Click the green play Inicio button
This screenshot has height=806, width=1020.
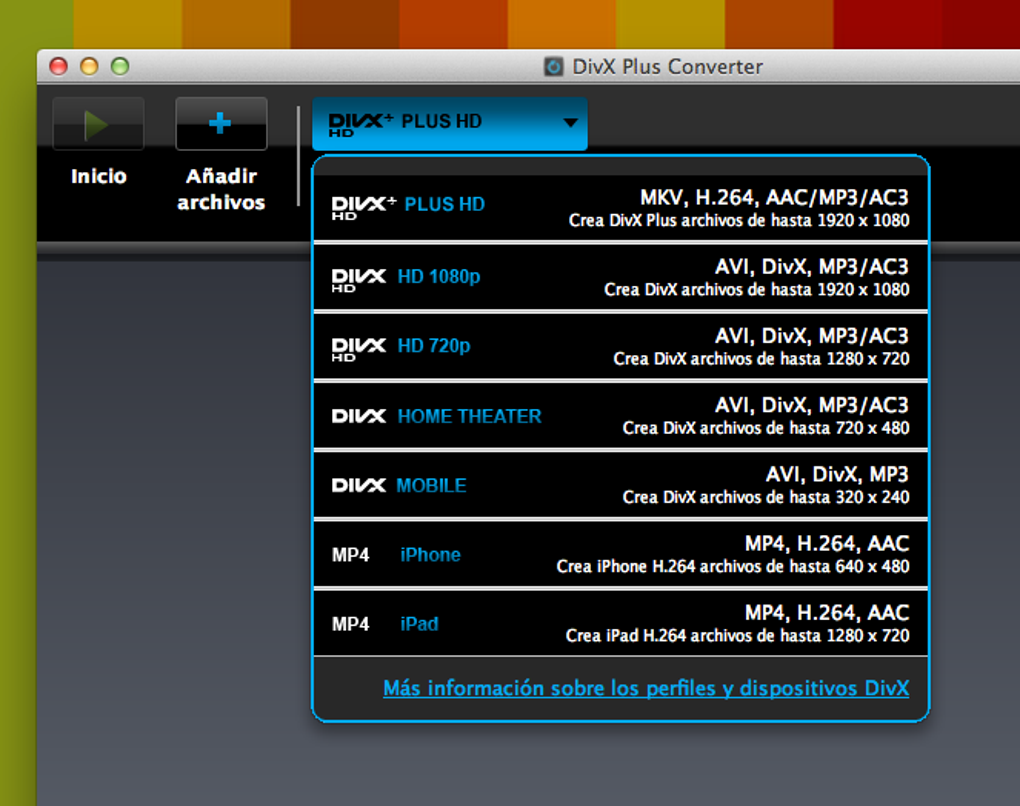click(98, 124)
